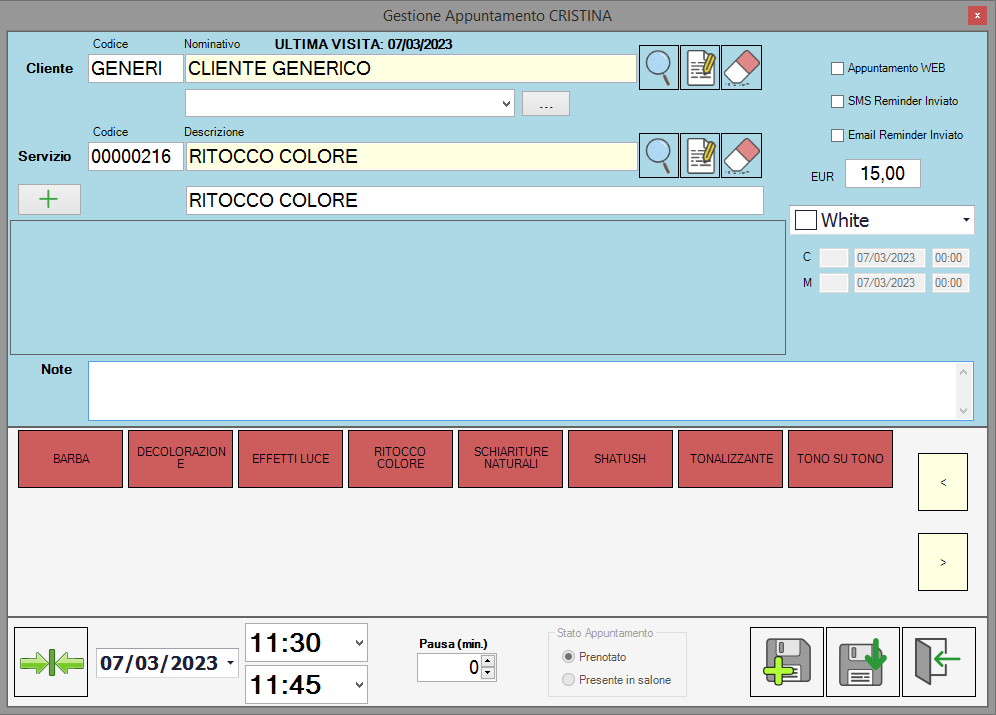The image size is (996, 715).
Task: Save as new with floppy plus icon
Action: click(786, 662)
